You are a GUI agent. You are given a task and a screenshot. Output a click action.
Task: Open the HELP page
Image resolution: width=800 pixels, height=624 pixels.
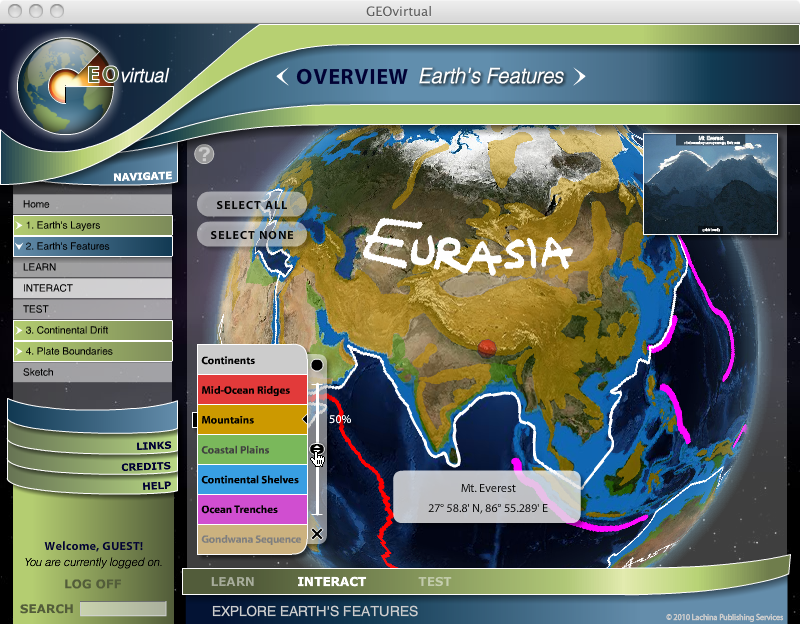pyautogui.click(x=157, y=486)
